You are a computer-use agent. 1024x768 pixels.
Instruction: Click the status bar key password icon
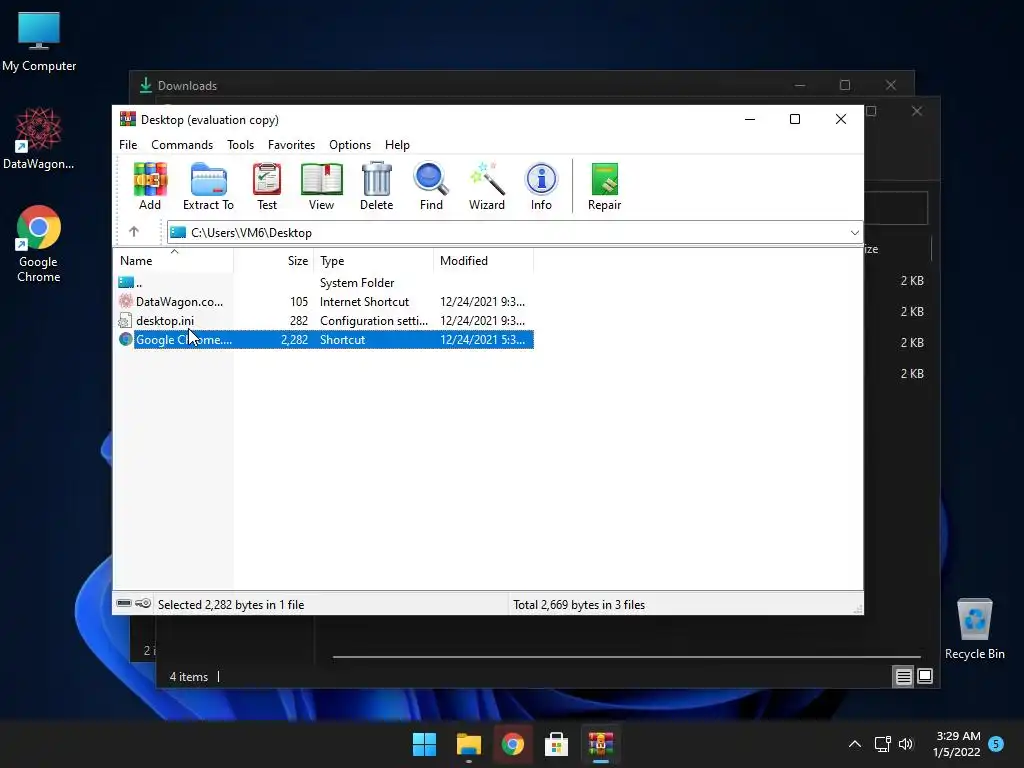(x=143, y=603)
